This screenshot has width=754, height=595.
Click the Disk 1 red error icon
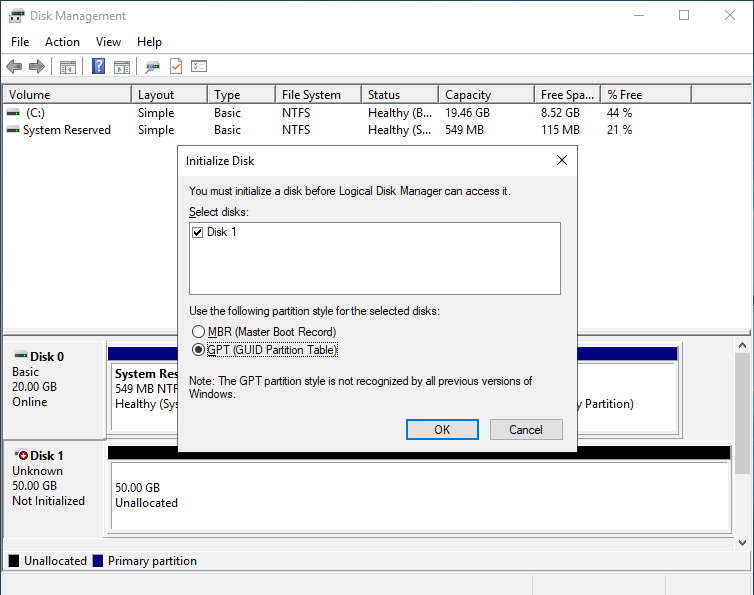coord(22,455)
